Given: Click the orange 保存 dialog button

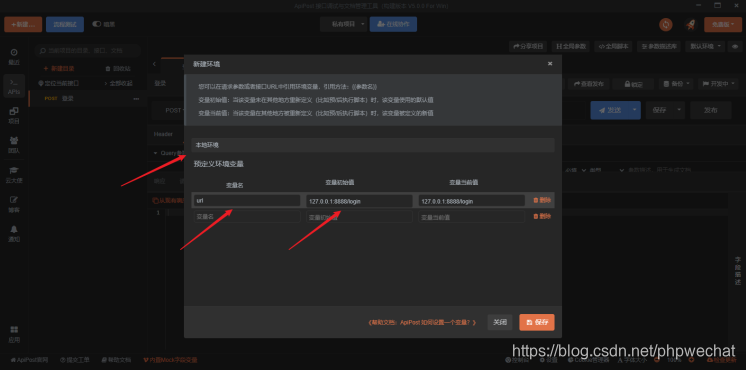Looking at the screenshot, I should click(x=537, y=322).
